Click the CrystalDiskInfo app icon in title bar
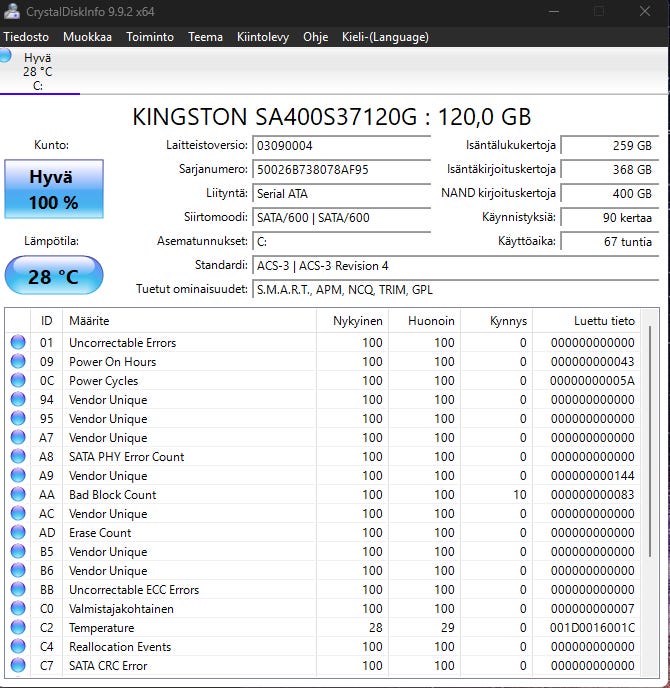The height and width of the screenshot is (688, 670). click(11, 11)
